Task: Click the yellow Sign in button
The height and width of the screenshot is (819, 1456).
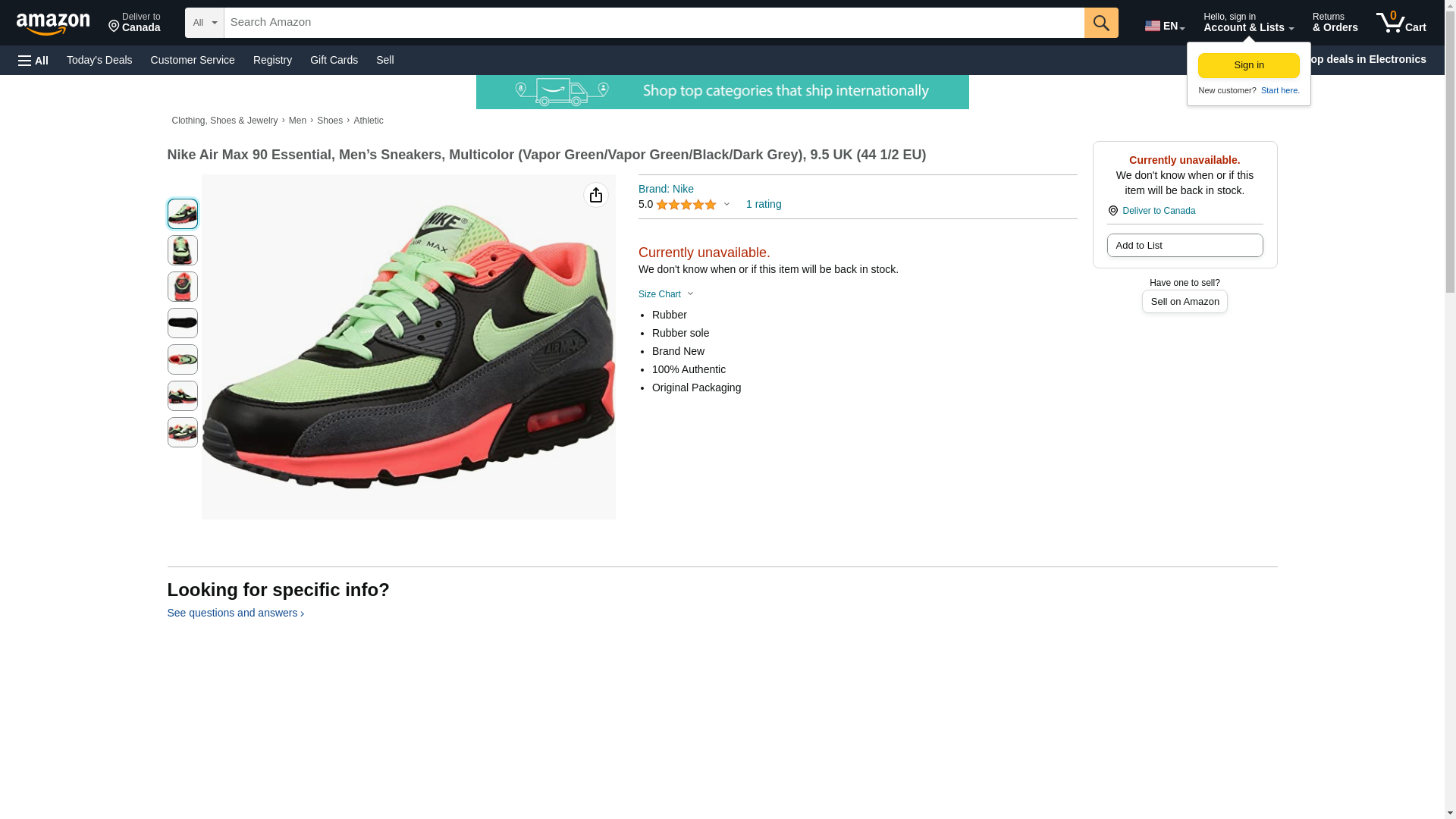Action: click(1248, 65)
